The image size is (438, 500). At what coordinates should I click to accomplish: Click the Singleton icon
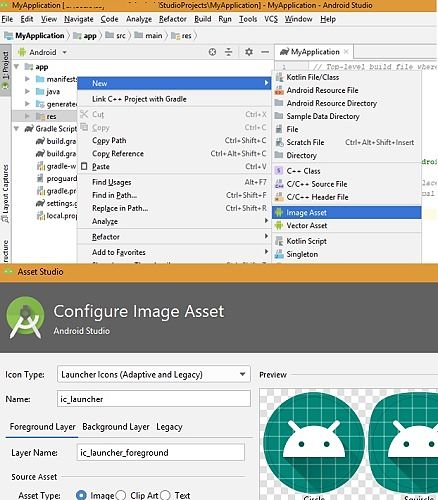(279, 254)
